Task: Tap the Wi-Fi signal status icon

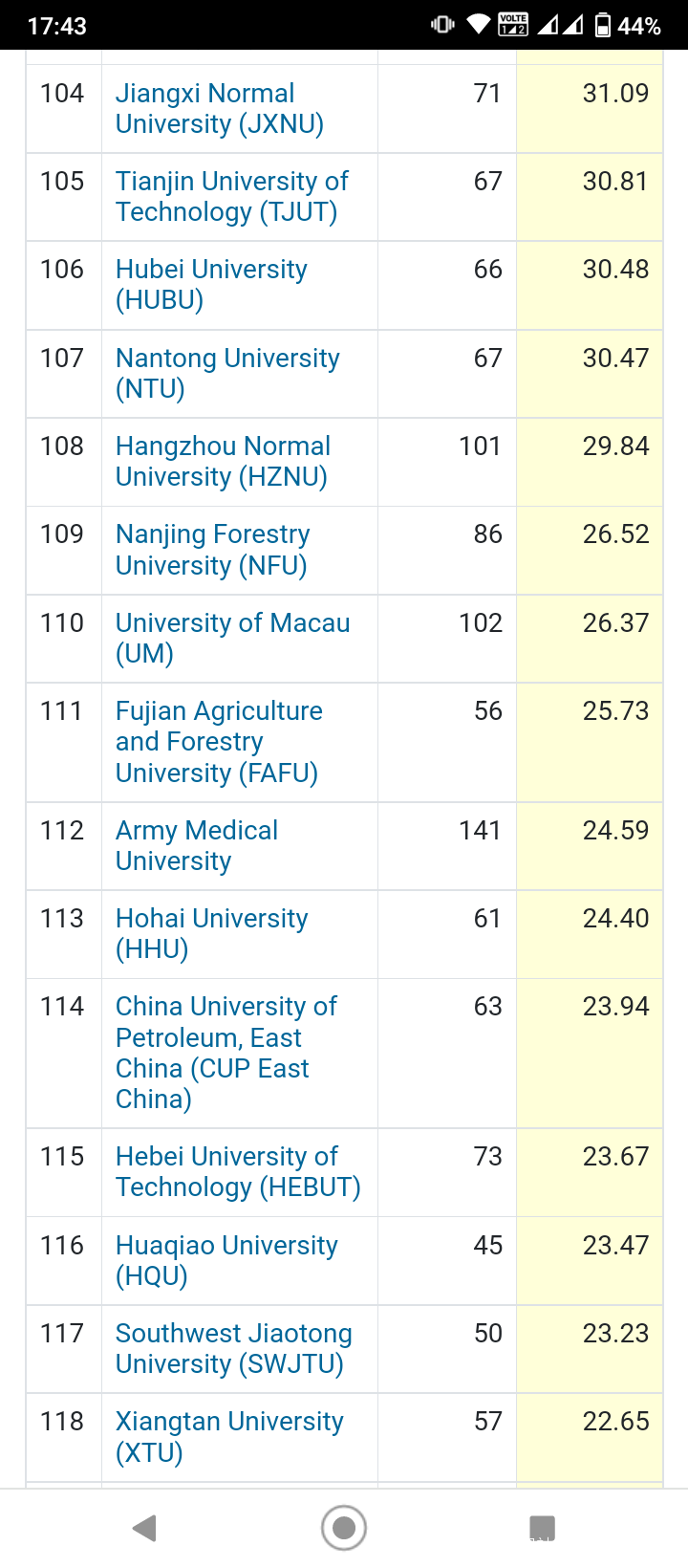Action: pos(478,25)
